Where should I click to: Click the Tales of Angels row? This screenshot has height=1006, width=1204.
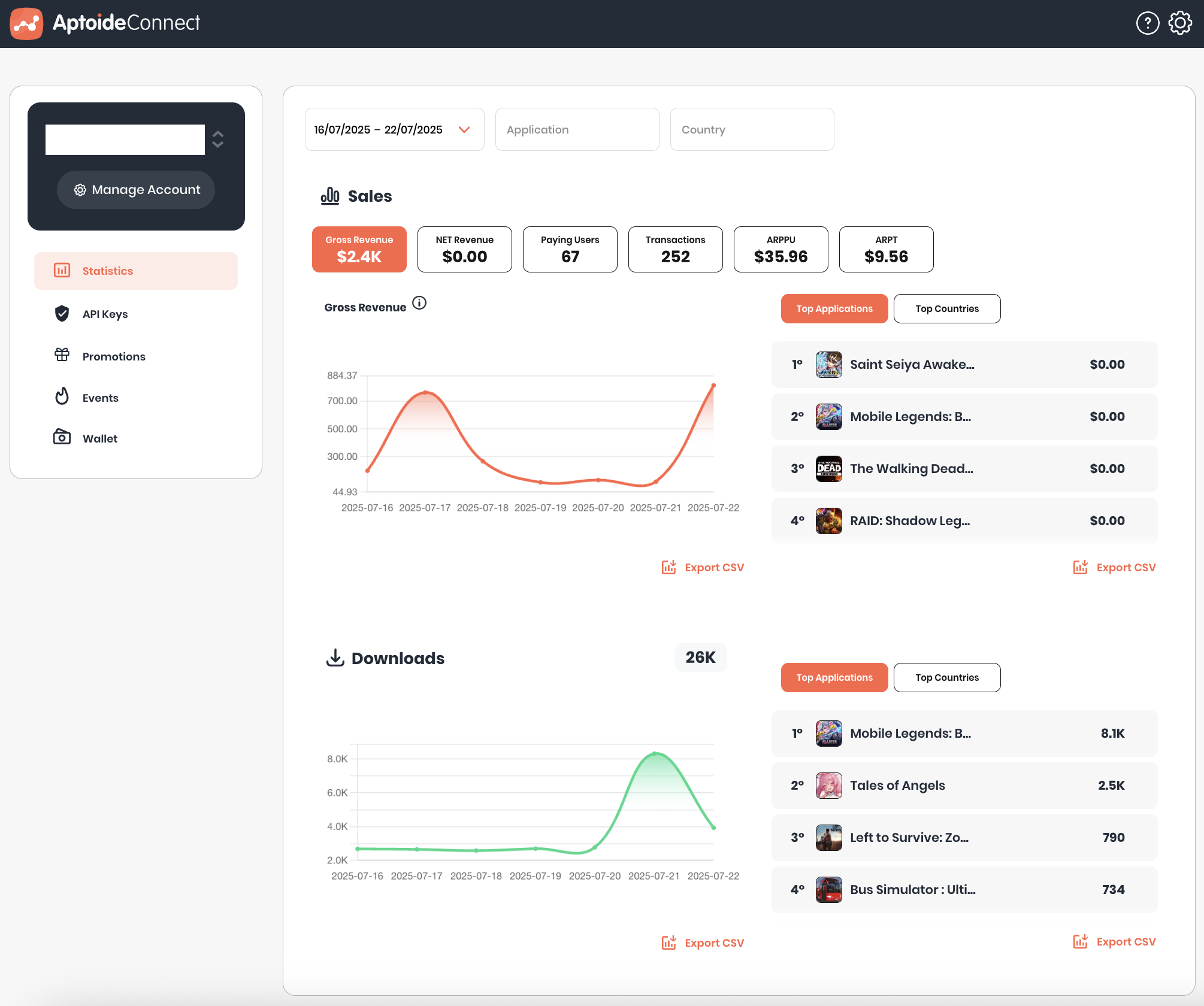[x=964, y=786]
